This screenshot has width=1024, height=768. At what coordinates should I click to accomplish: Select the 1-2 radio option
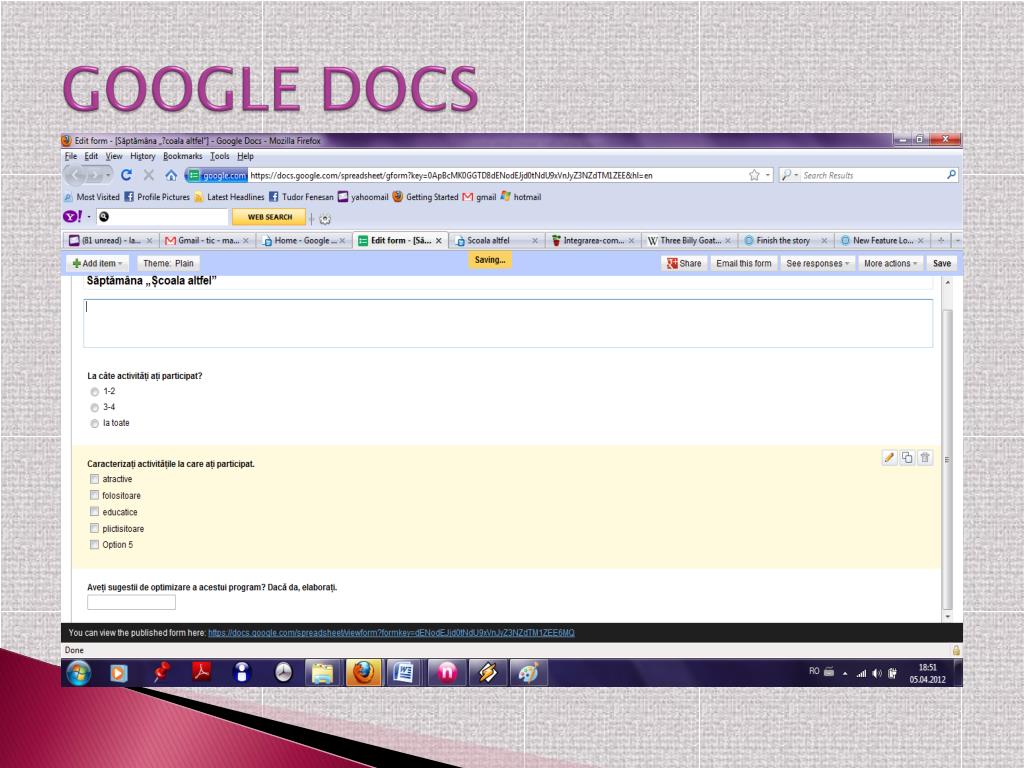click(x=95, y=392)
